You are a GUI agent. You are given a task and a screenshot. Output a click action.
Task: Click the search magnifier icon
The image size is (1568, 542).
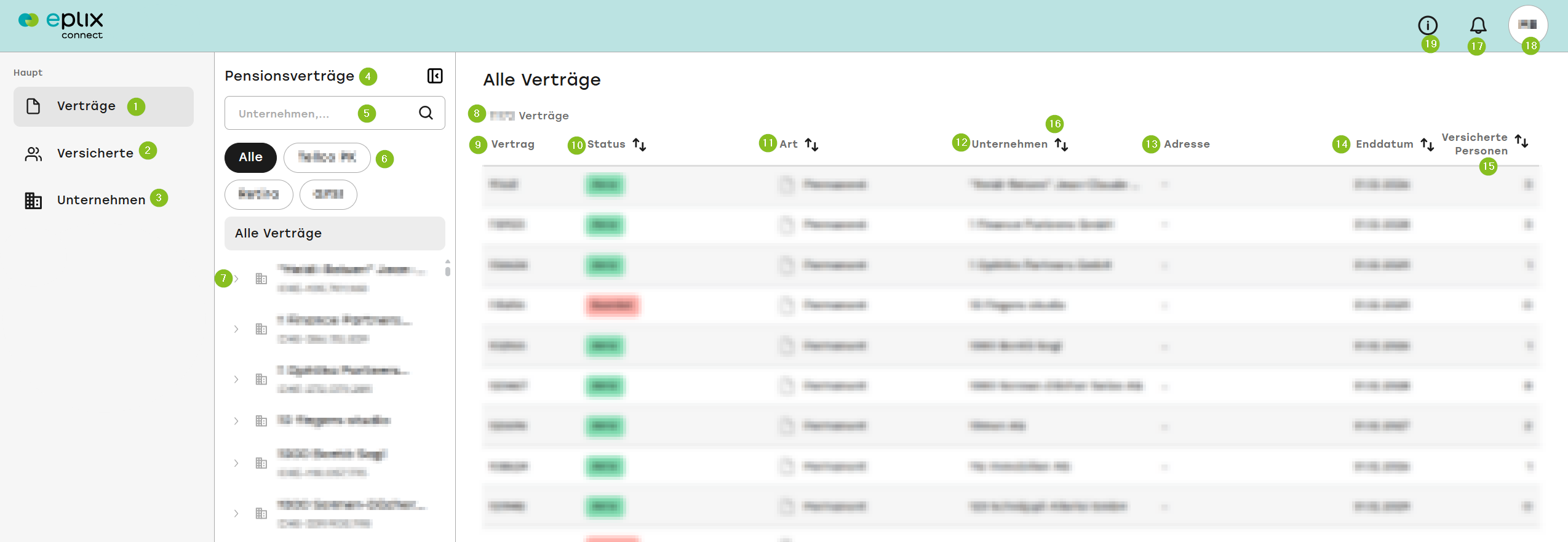click(426, 113)
